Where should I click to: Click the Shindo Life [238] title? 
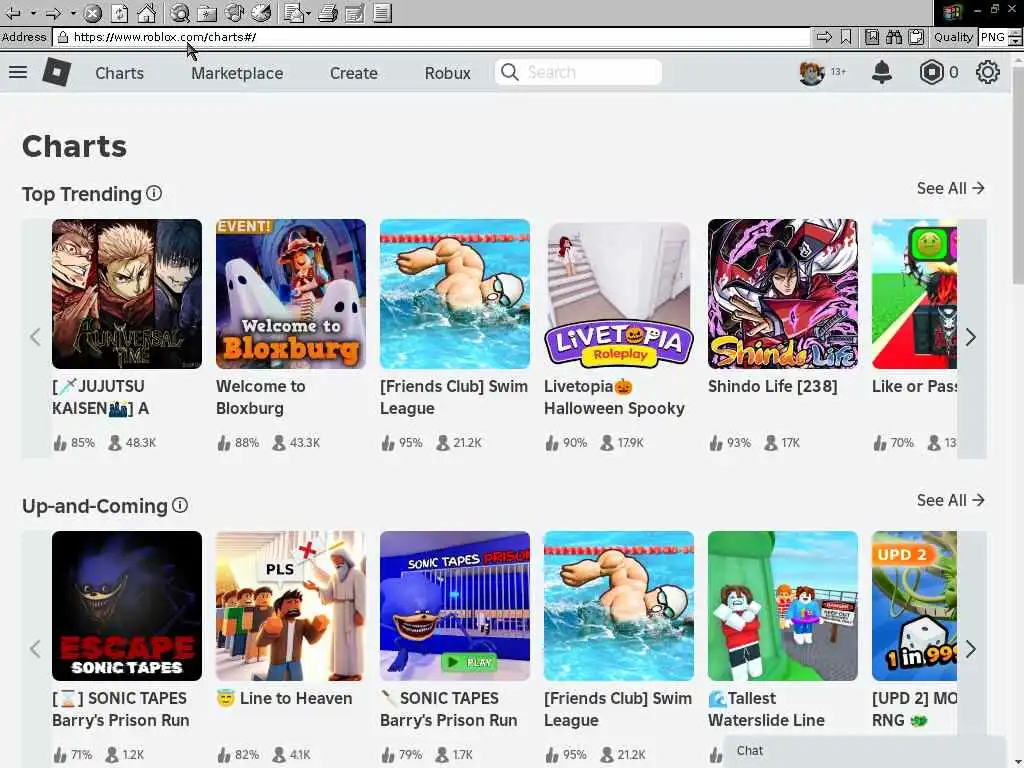tap(773, 386)
